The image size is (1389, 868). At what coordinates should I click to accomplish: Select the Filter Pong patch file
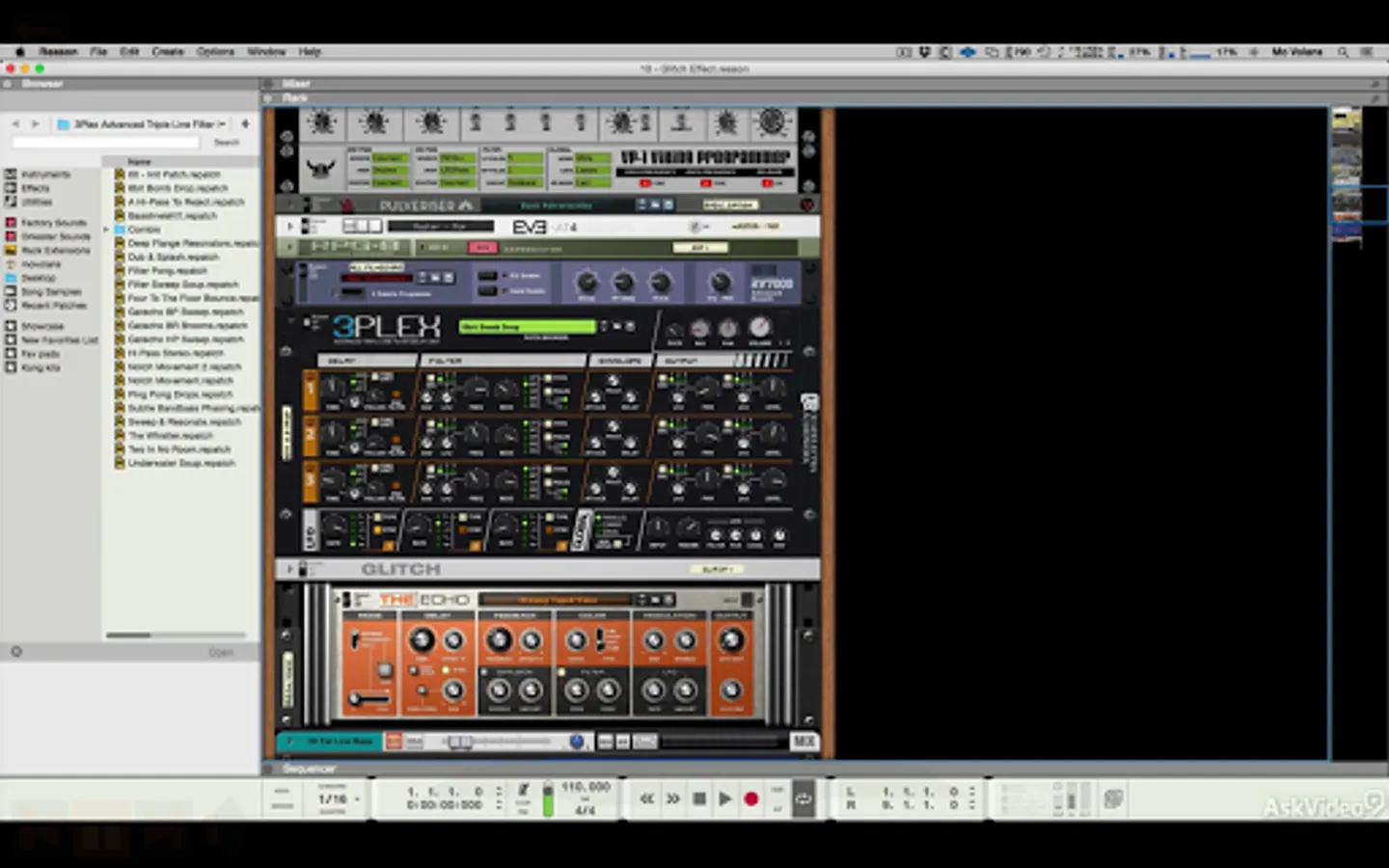168,271
